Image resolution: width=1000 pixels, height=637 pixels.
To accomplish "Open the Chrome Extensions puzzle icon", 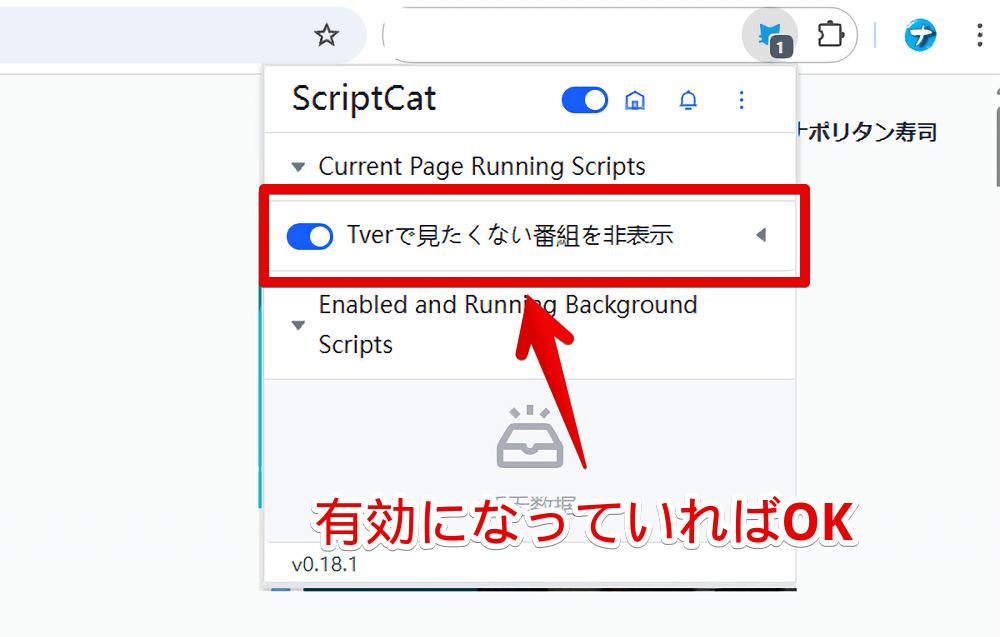I will pos(830,34).
